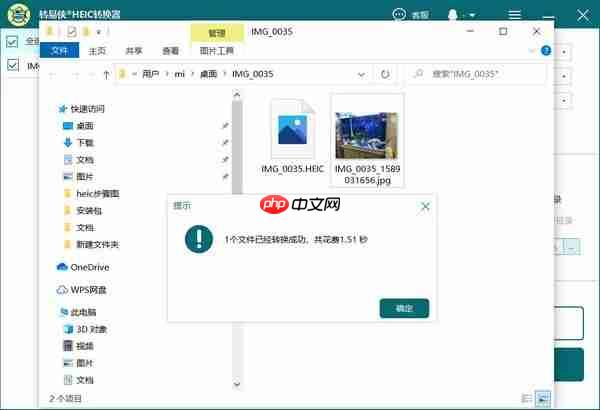The width and height of the screenshot is (600, 410).
Task: Open 3D 对象 folder
Action: [86, 329]
